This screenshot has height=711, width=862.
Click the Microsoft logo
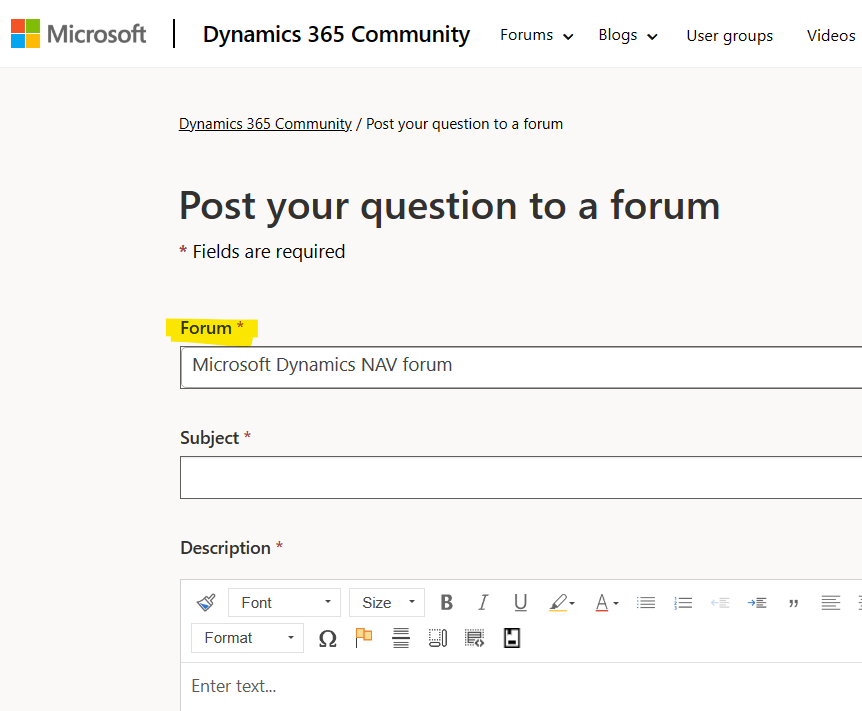[79, 34]
